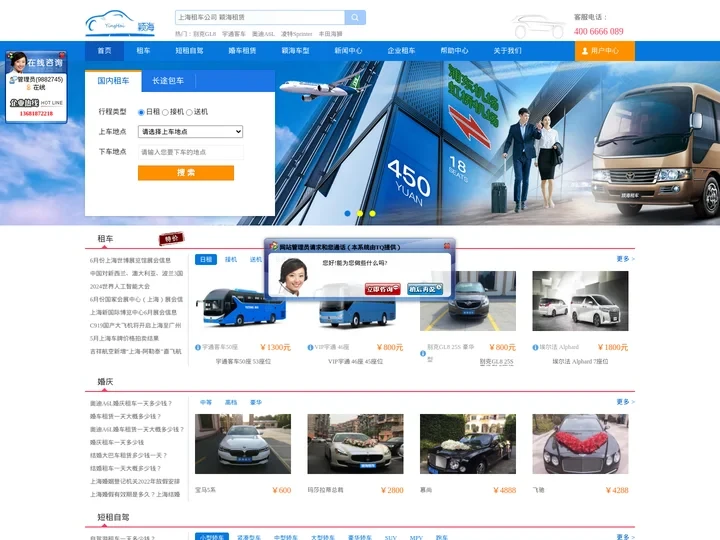The image size is (720, 540).
Task: Open link 结婚大巴车租赁多少钱一天?
Action: click(x=129, y=456)
